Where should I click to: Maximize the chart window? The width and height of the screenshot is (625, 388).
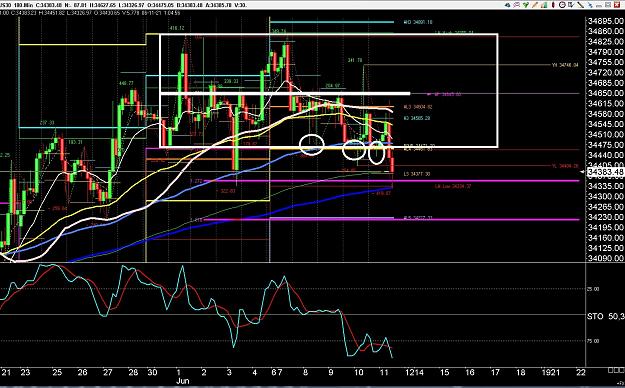coord(608,5)
